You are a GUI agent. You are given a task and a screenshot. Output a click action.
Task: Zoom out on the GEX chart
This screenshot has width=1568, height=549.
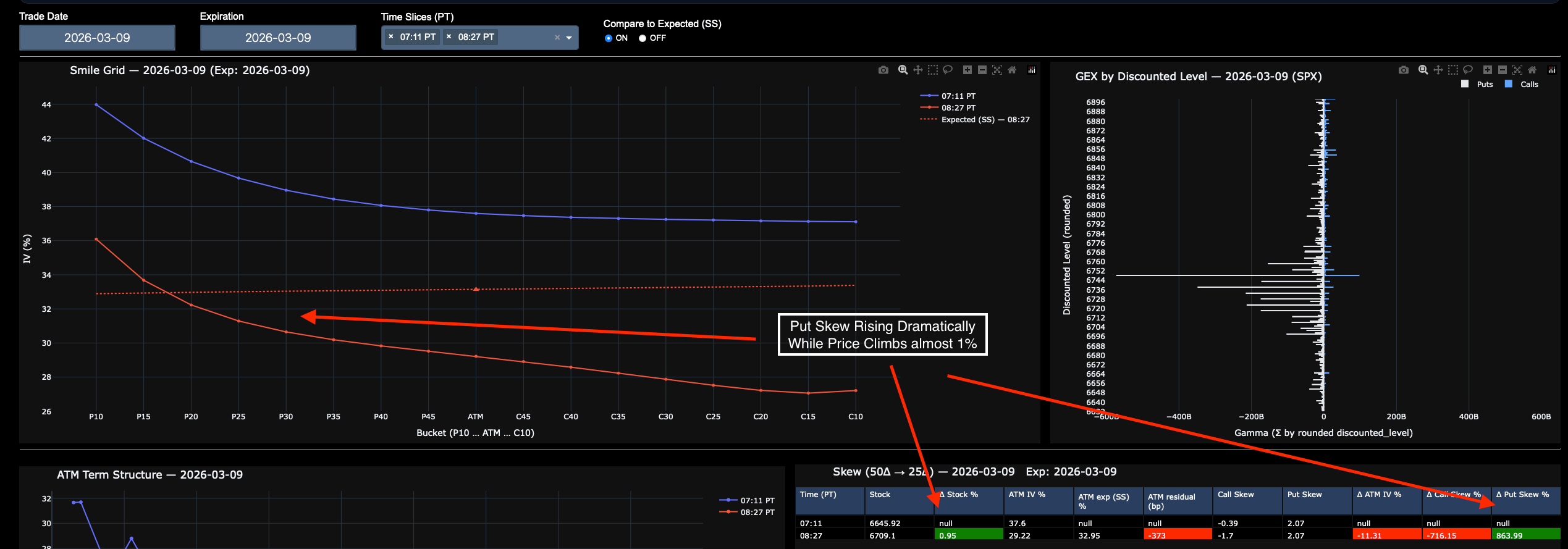(x=1503, y=70)
